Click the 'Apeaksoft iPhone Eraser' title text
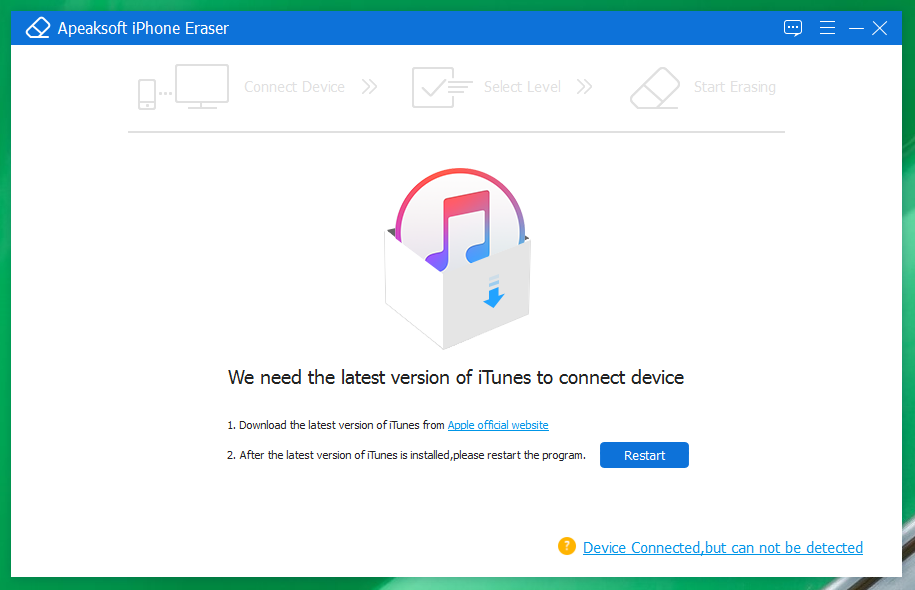Screen dimensions: 915x590 [143, 28]
